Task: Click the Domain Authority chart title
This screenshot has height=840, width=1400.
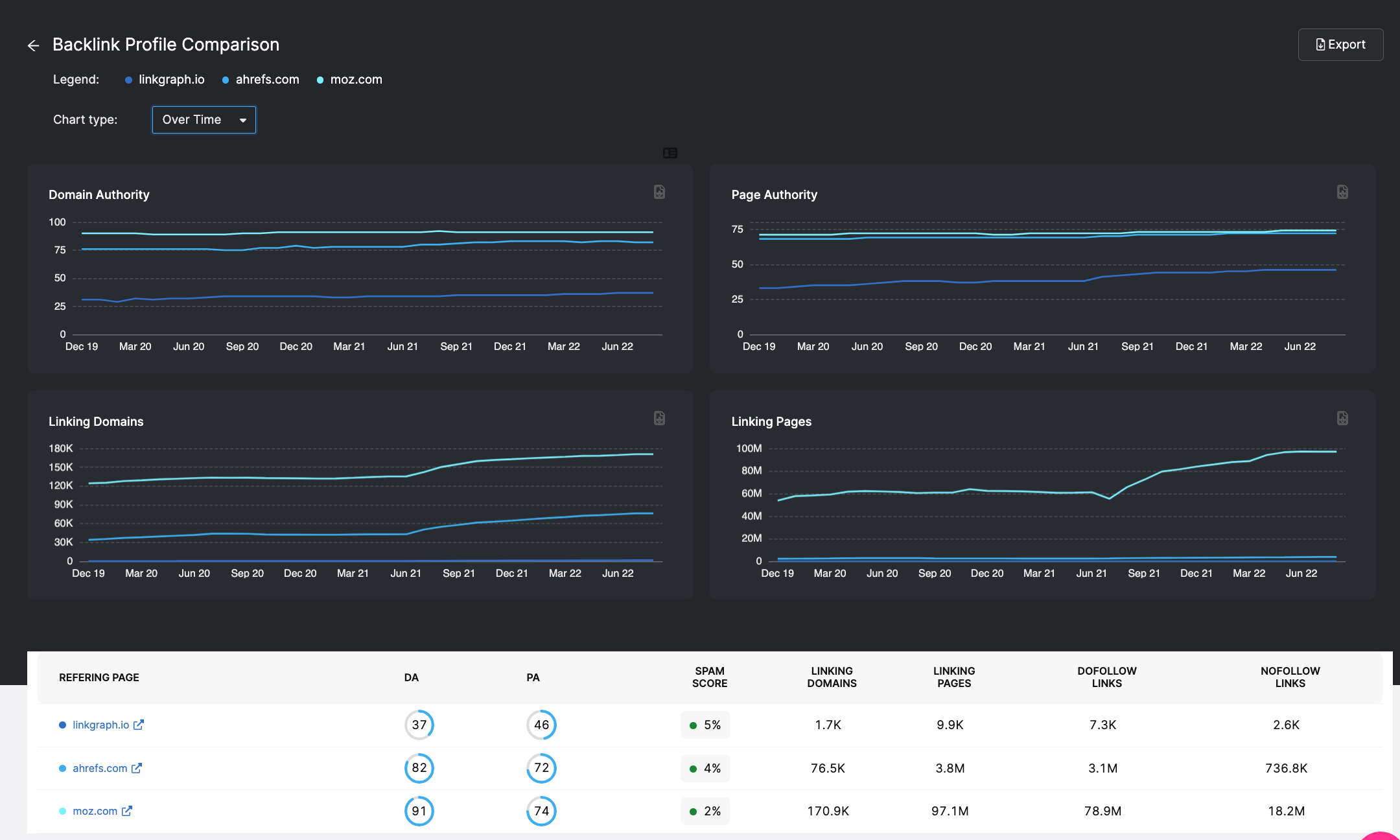Action: point(99,195)
